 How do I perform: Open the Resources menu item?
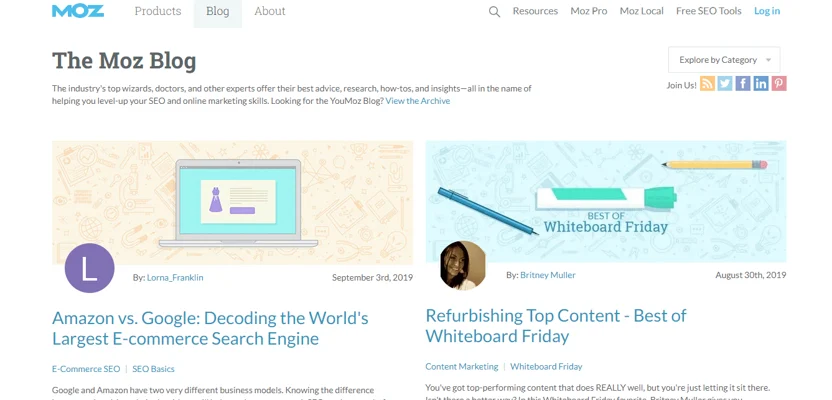click(x=535, y=11)
